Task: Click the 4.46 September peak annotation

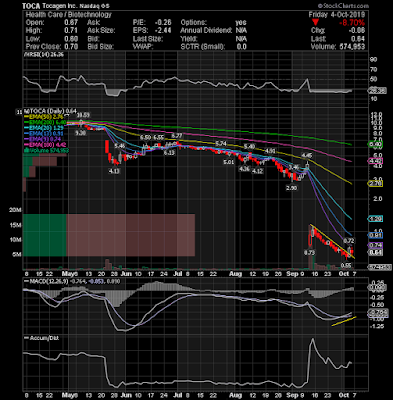Action: coord(307,156)
